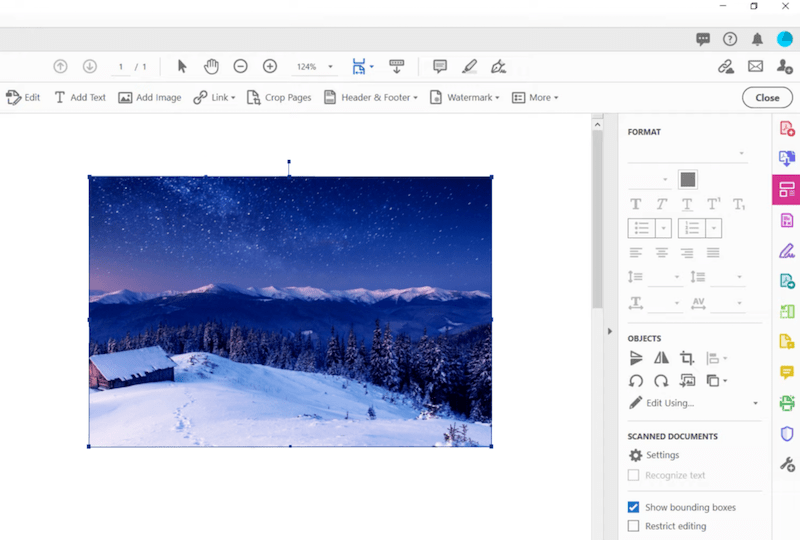Viewport: 800px width, 540px height.
Task: Click the Add Text button
Action: pos(80,98)
